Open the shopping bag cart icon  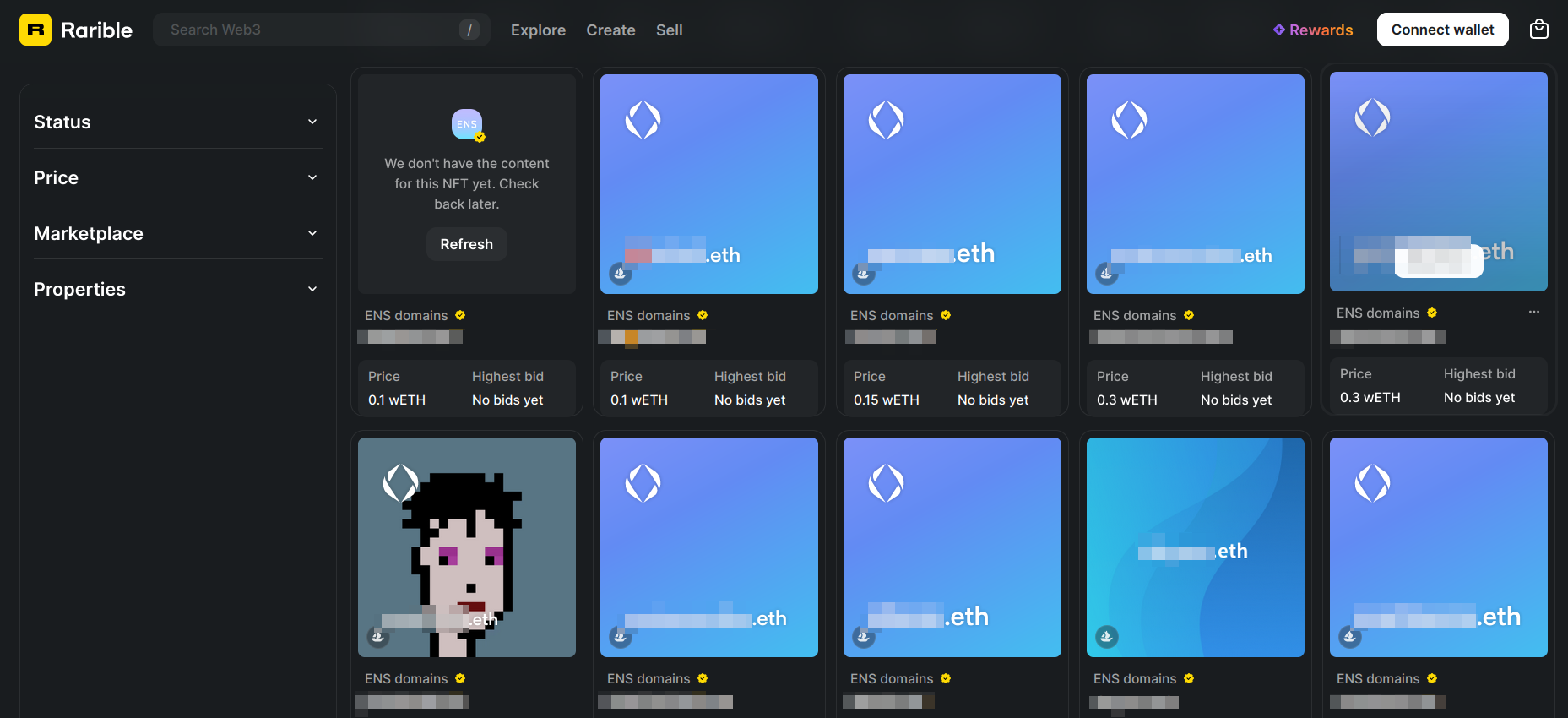[x=1539, y=30]
